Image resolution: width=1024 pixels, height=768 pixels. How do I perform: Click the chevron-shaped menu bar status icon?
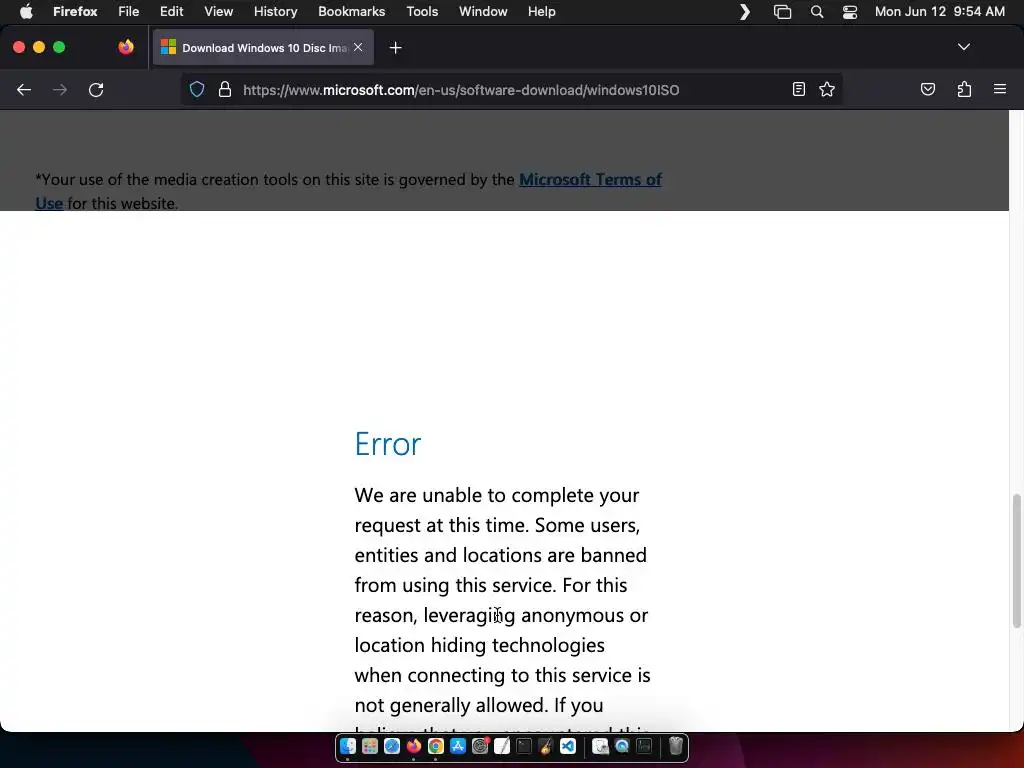(x=744, y=12)
